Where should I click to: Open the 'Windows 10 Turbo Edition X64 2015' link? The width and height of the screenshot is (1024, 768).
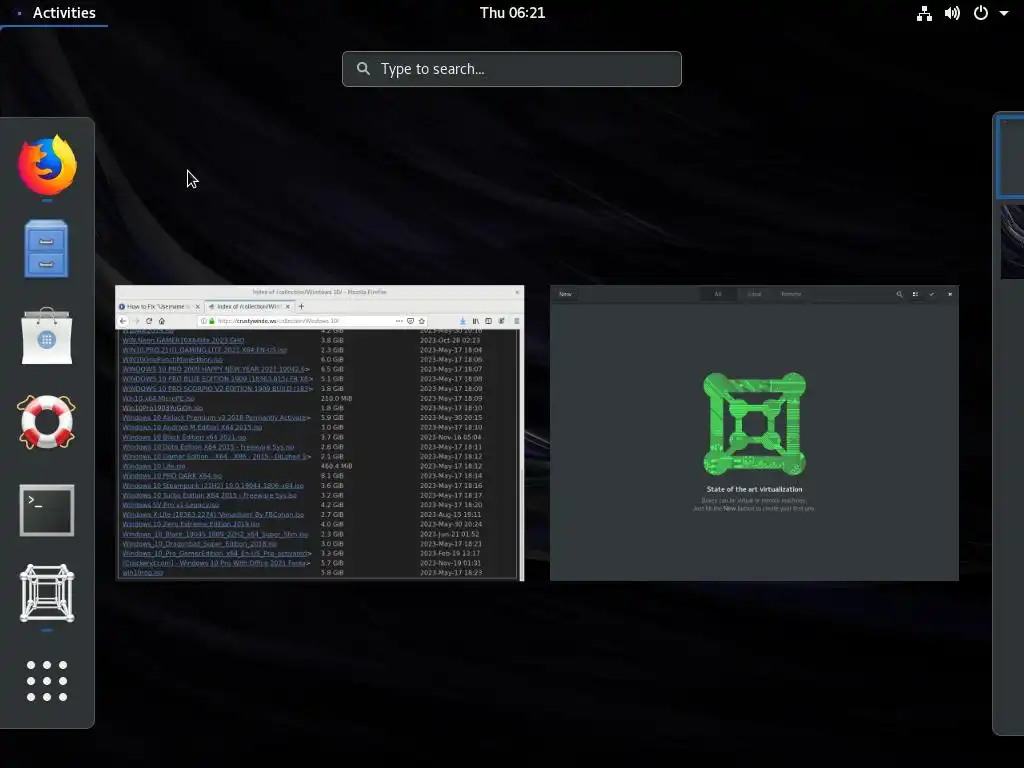click(x=210, y=495)
